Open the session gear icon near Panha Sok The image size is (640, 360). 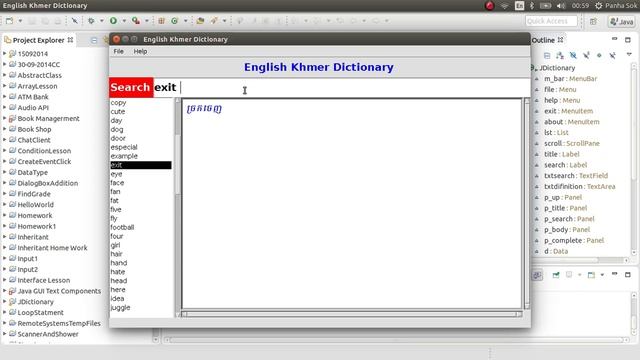click(598, 6)
